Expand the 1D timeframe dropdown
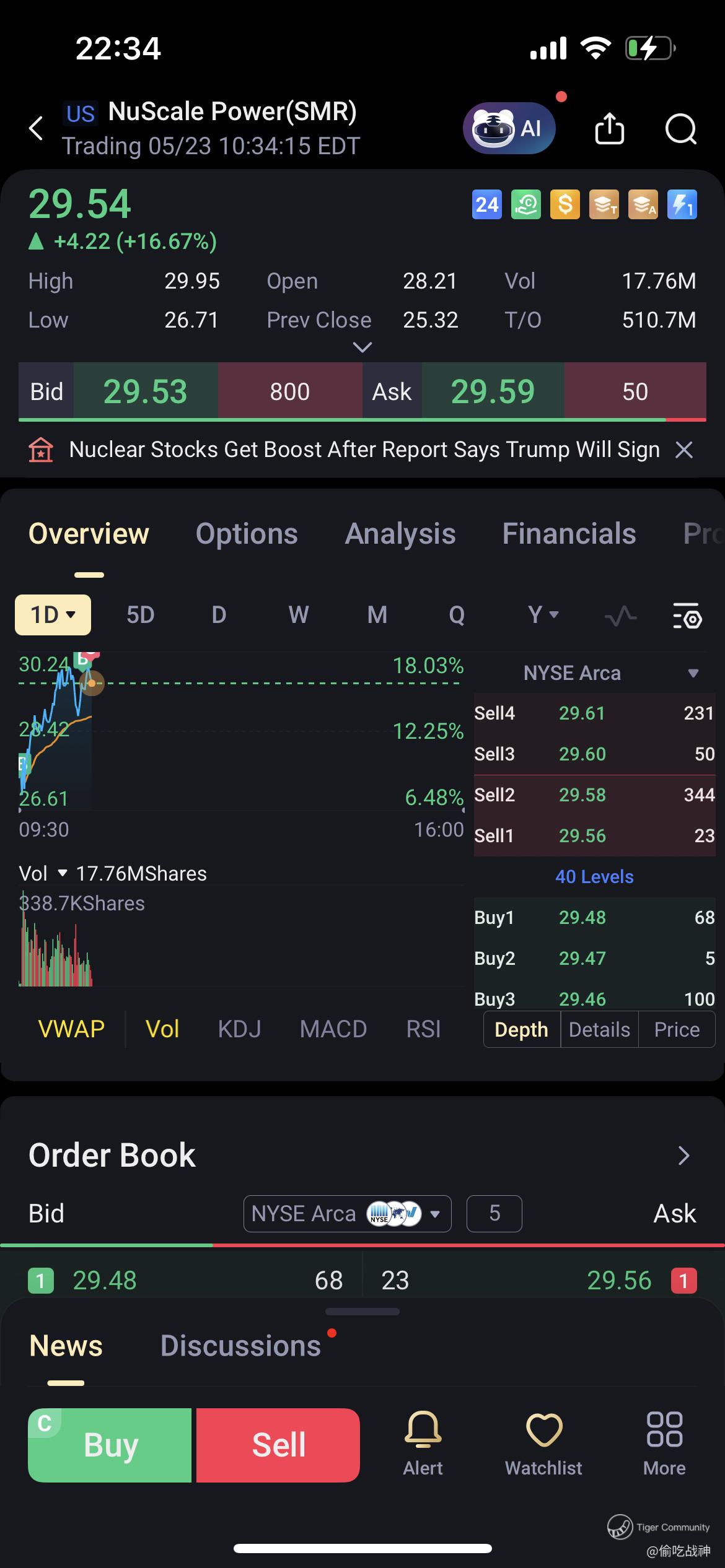This screenshot has height=1568, width=725. (x=53, y=615)
